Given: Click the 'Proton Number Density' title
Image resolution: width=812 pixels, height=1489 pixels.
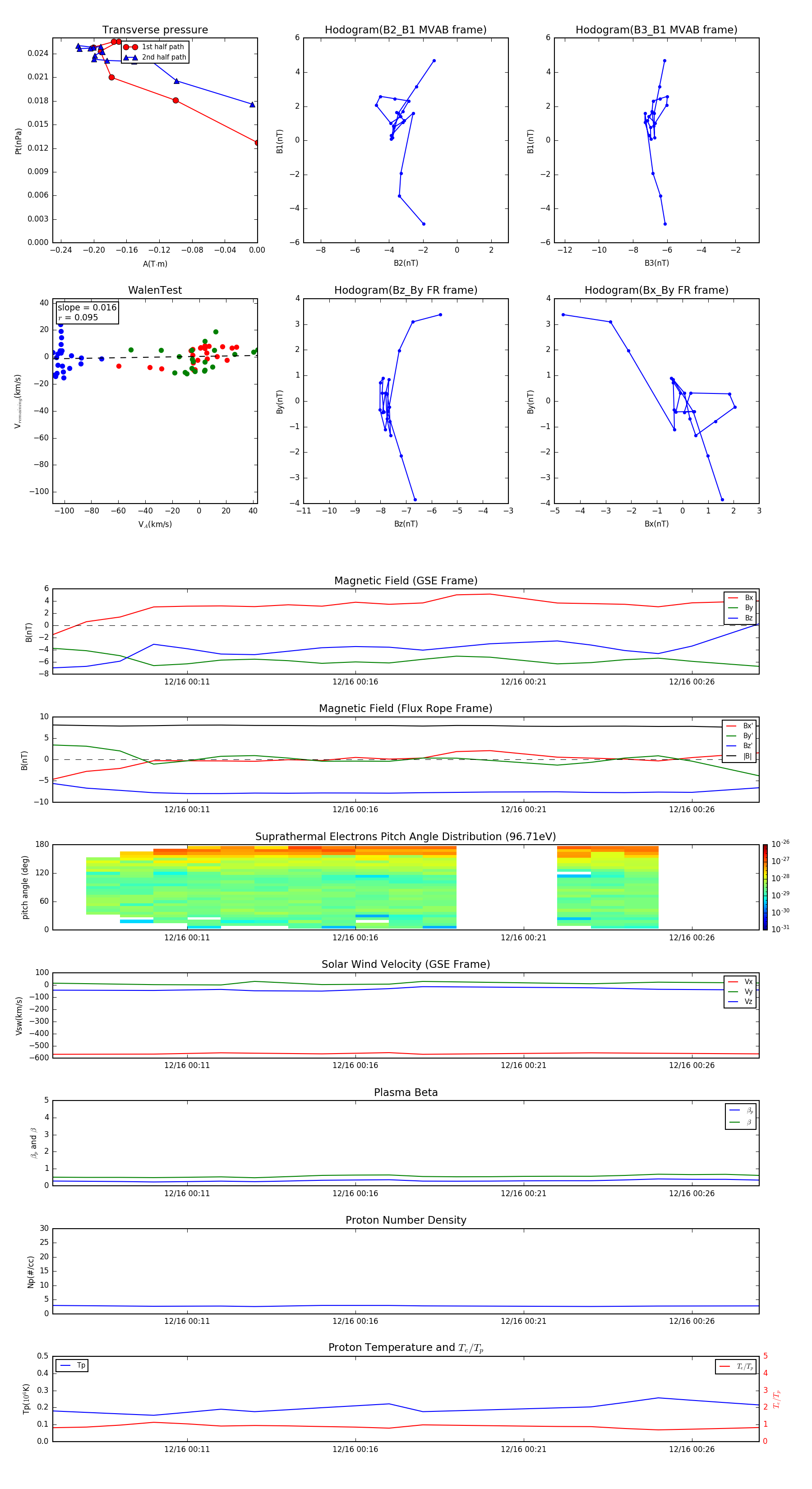Looking at the screenshot, I should click(406, 1220).
